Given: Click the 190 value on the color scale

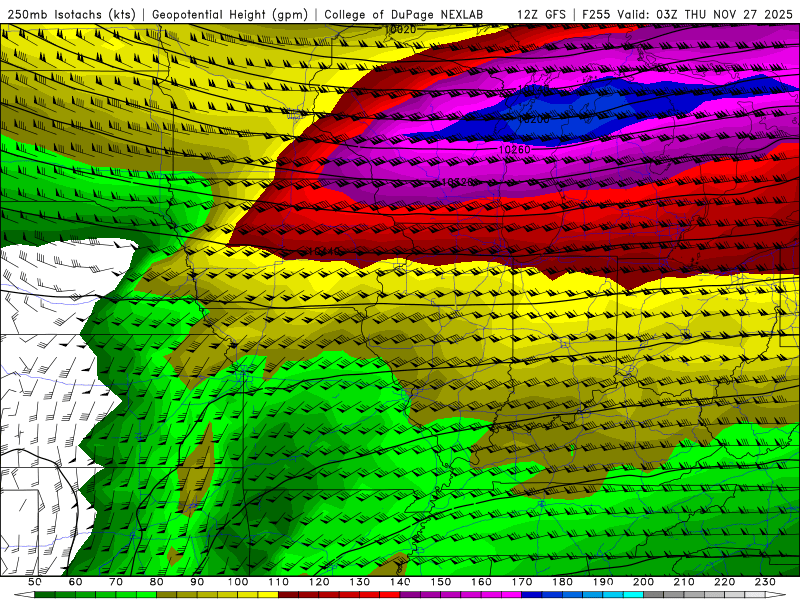Looking at the screenshot, I should pyautogui.click(x=604, y=582).
